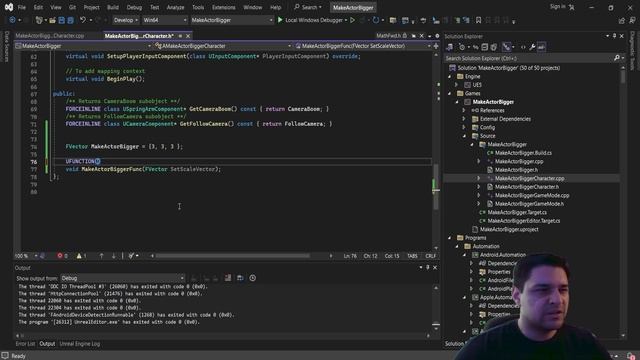Click the navigate backward icon in toolbar
Image resolution: width=640 pixels, height=360 pixels.
pos(12,20)
